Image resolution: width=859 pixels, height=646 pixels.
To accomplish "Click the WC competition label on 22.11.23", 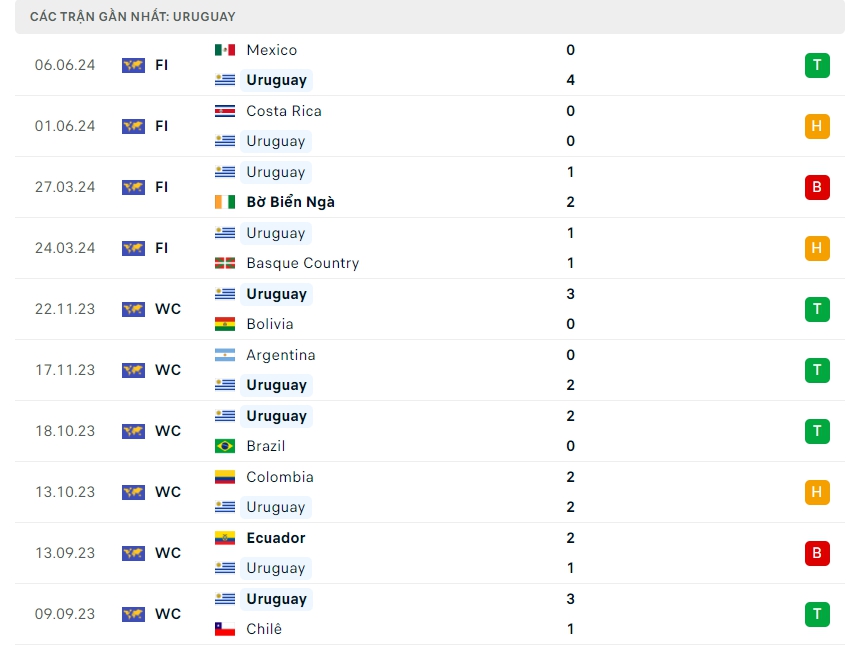I will 168,309.
